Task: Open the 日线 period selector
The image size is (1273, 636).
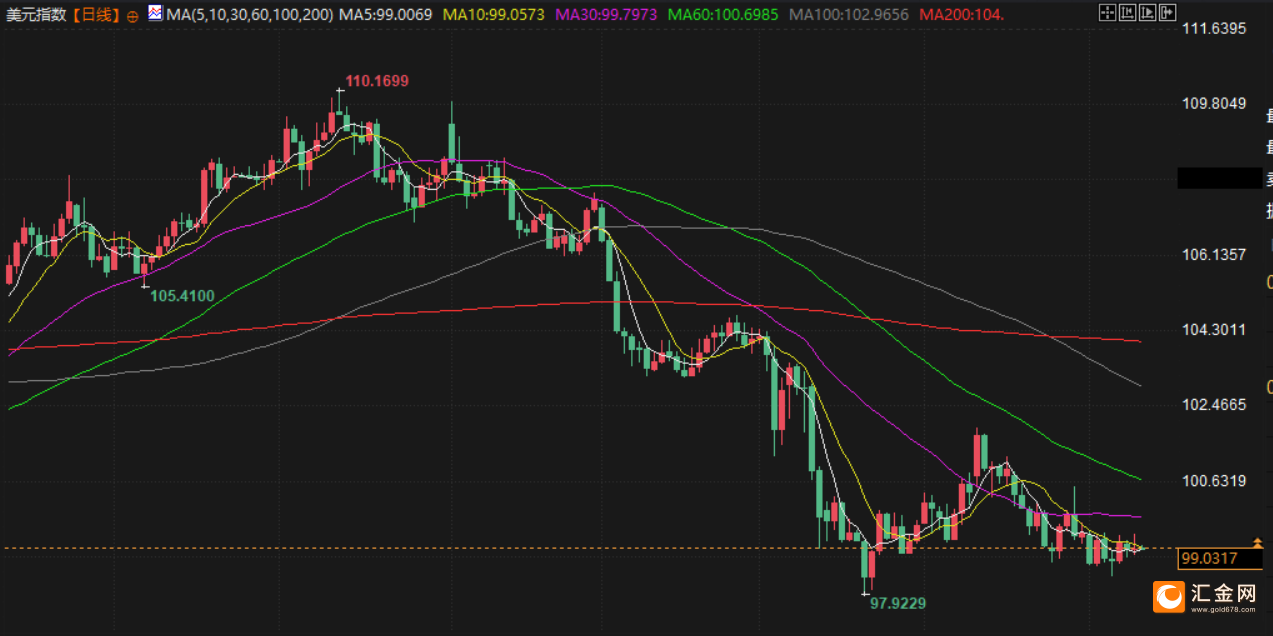Action: [96, 15]
